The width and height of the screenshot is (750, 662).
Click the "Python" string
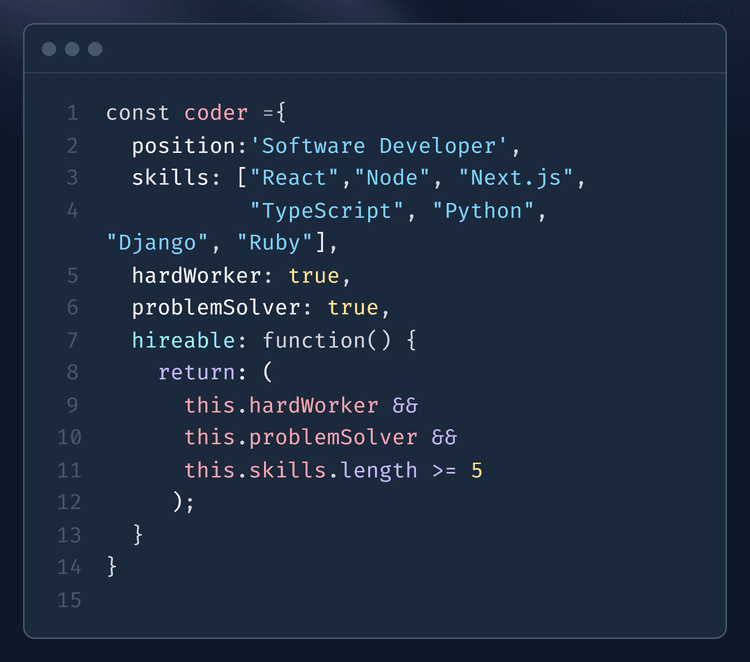click(483, 211)
